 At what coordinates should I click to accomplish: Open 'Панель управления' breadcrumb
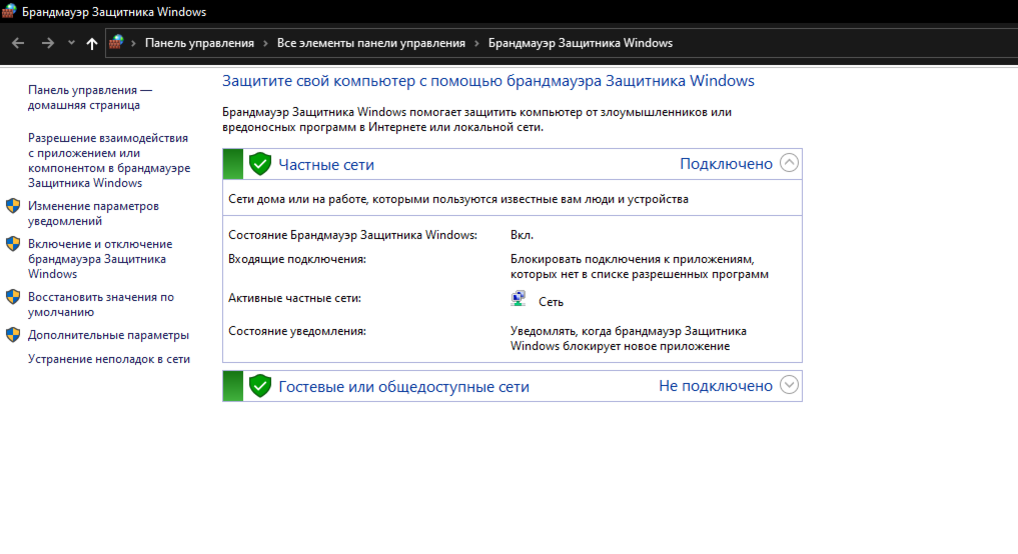click(199, 43)
